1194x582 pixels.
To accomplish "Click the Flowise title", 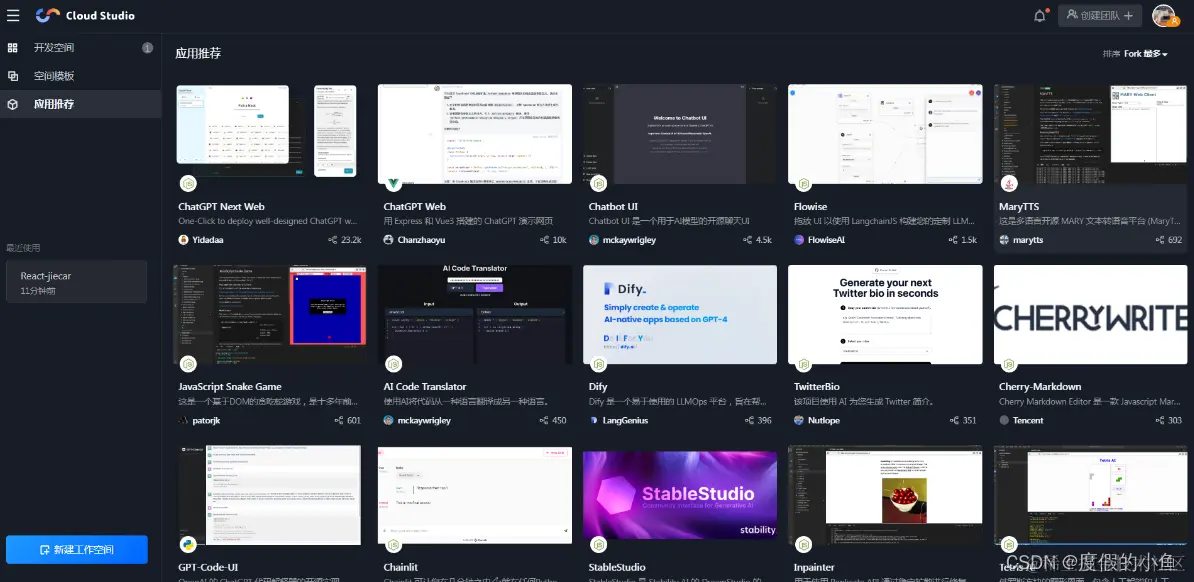I will coord(810,206).
